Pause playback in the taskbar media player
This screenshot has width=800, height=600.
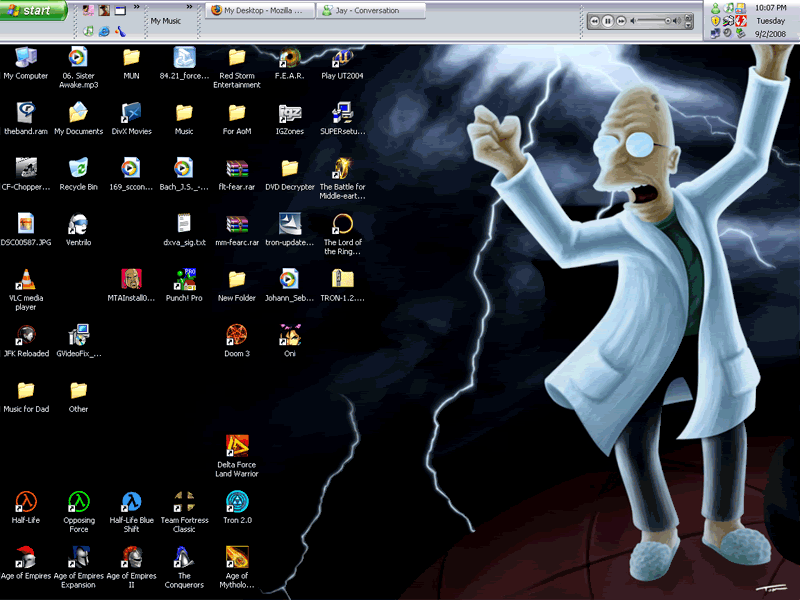pyautogui.click(x=607, y=21)
